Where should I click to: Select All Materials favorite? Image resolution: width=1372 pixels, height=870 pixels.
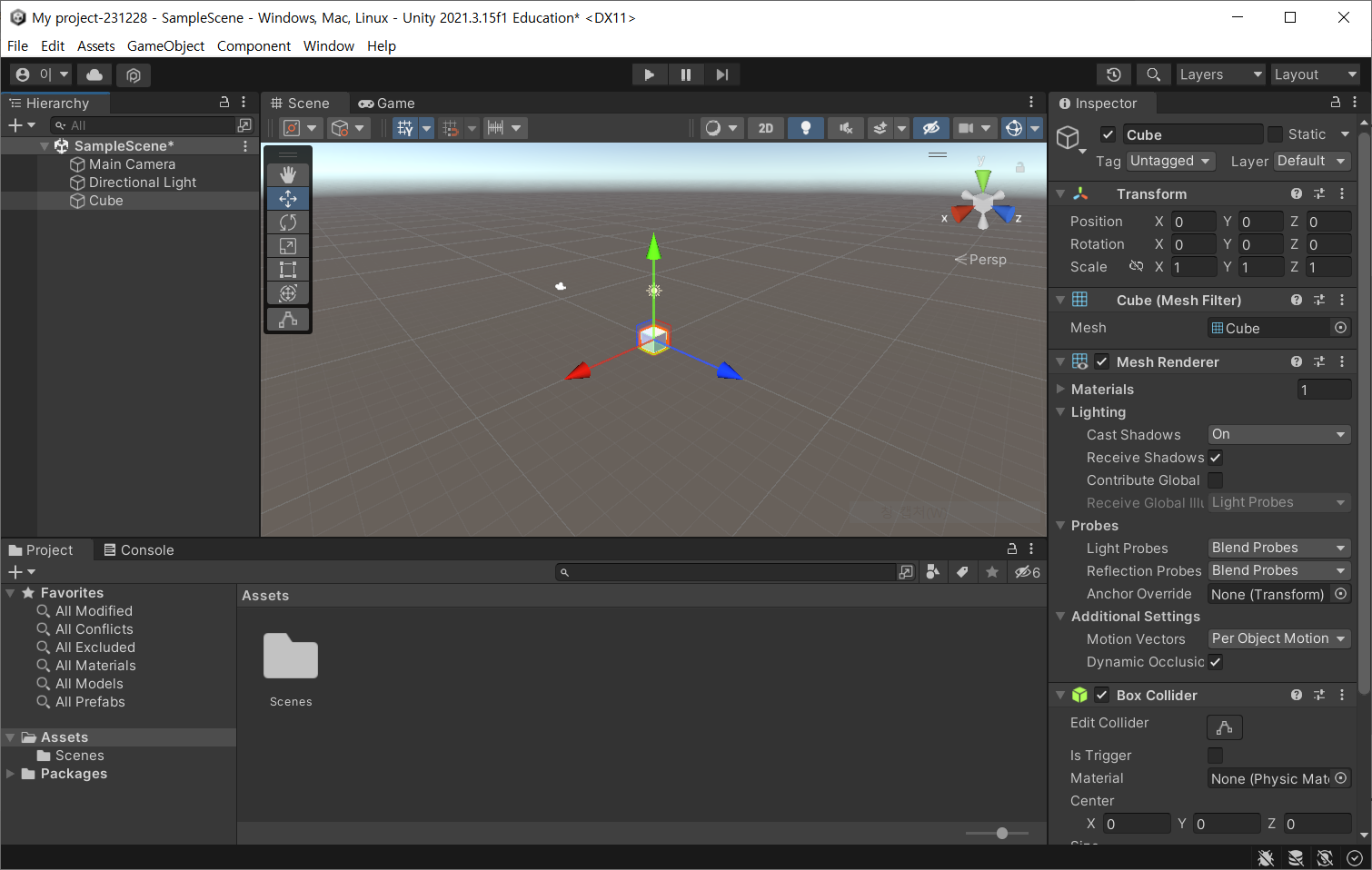click(95, 666)
